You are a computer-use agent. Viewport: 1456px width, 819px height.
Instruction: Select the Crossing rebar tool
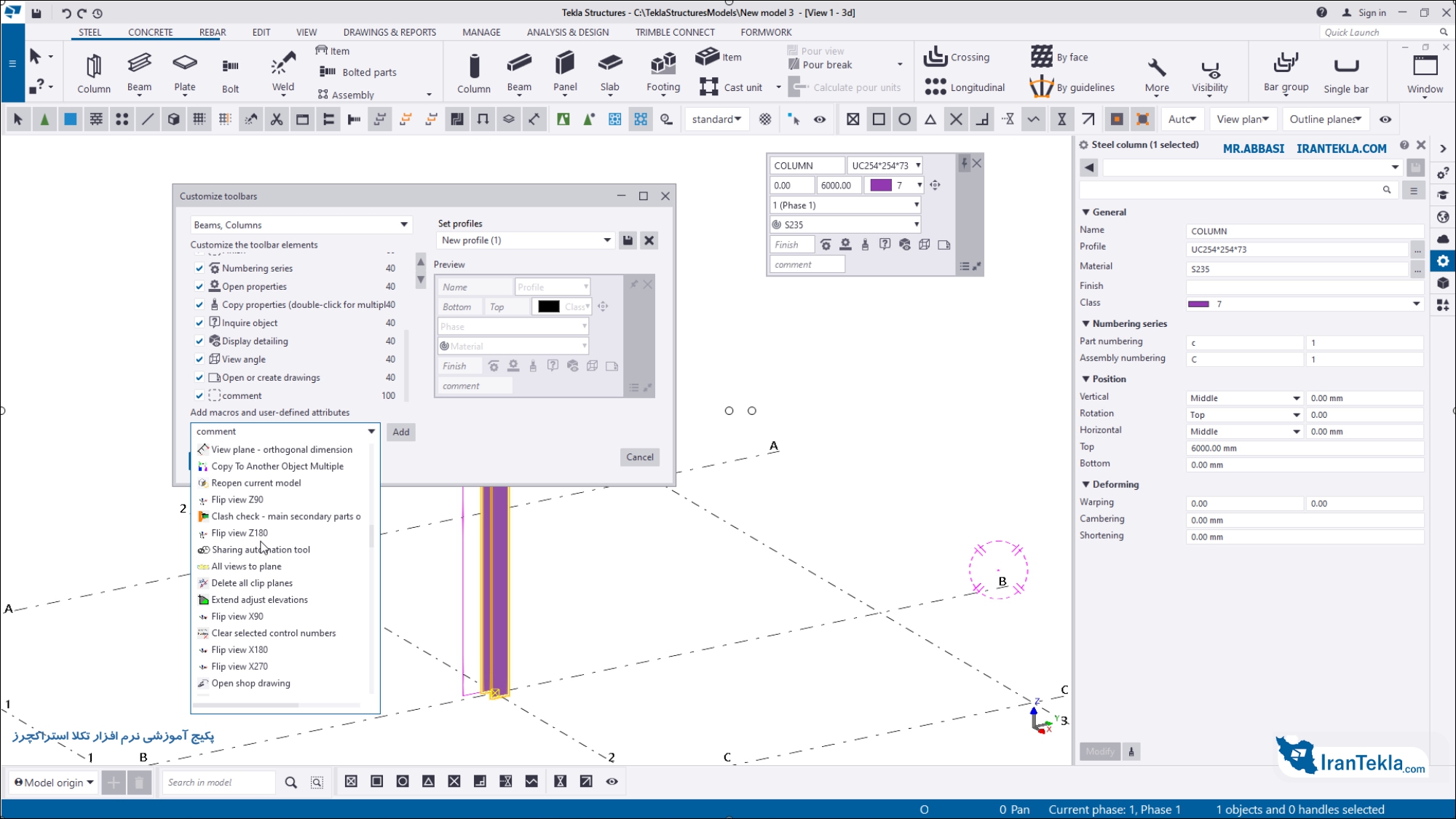point(957,57)
